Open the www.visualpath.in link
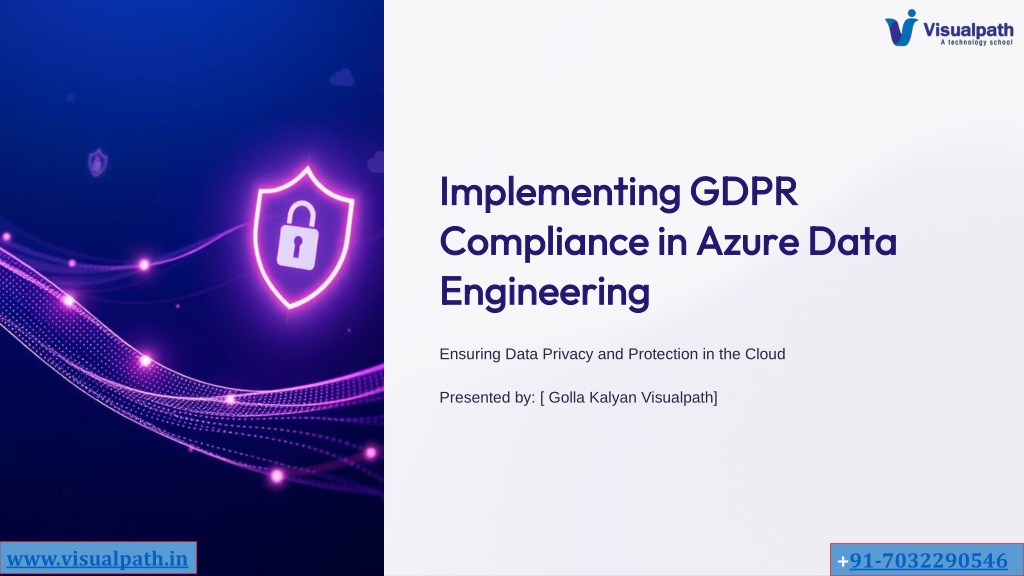The height and width of the screenshot is (576, 1024). tap(97, 559)
